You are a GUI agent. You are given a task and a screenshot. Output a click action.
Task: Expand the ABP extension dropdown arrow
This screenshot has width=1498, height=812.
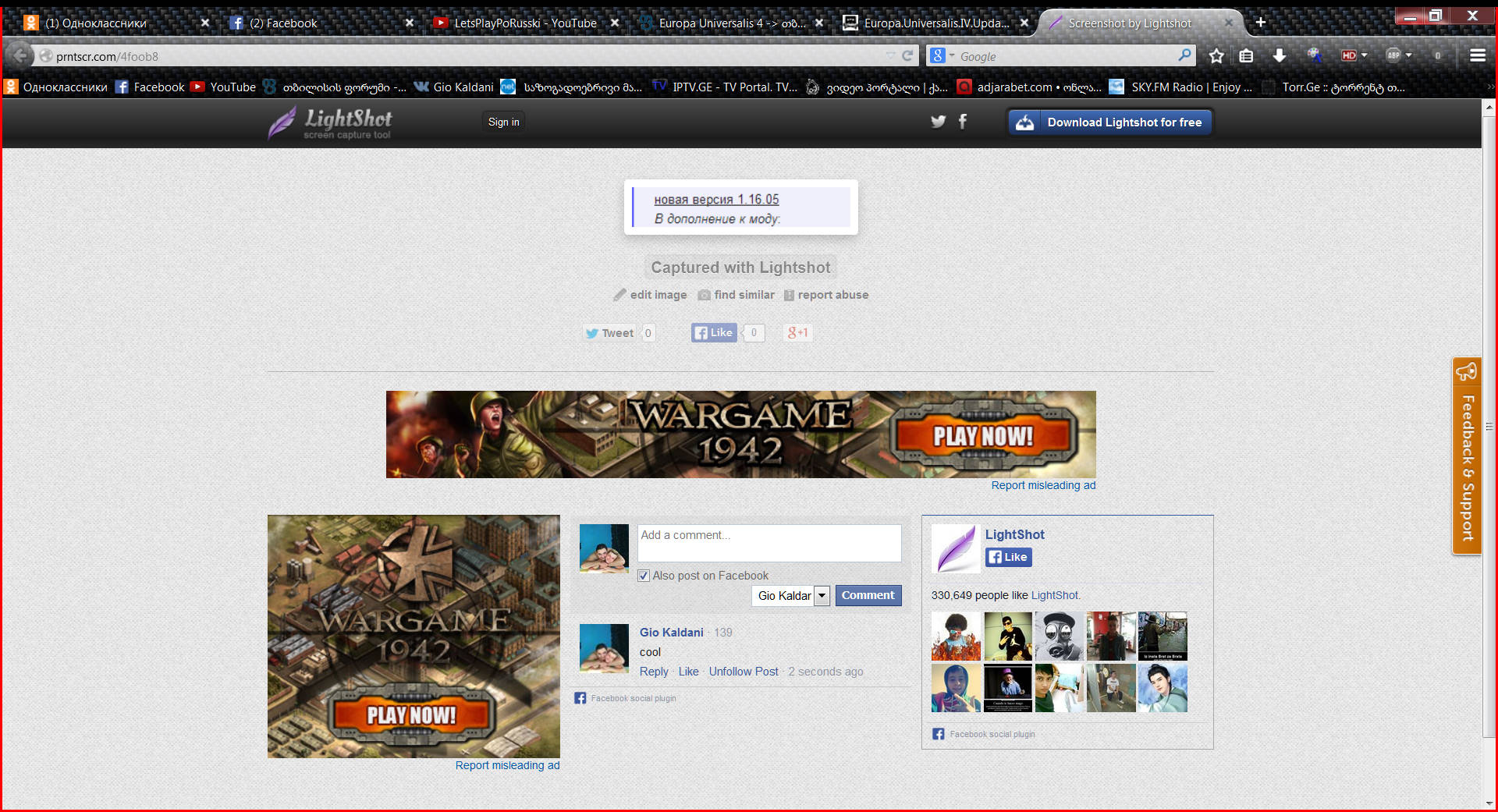click(1408, 55)
